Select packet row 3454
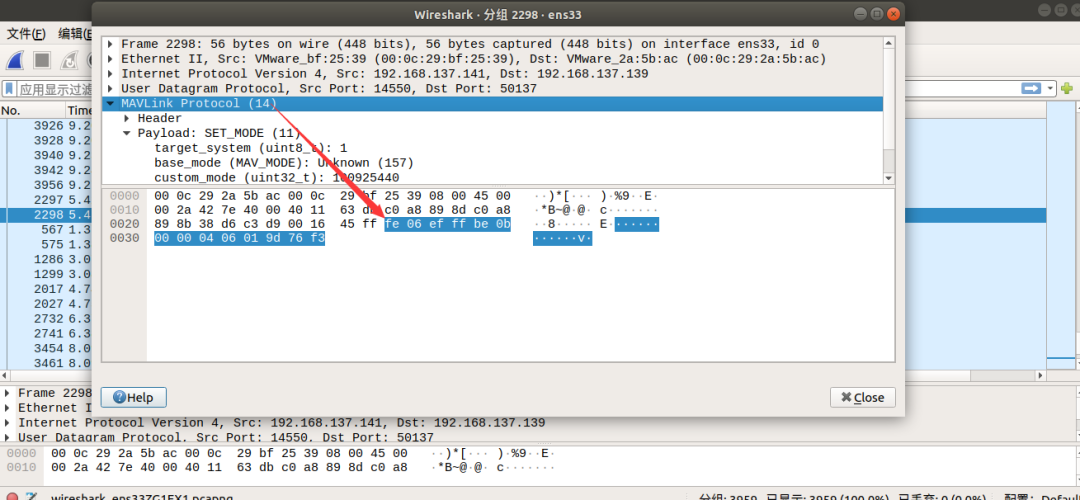The height and width of the screenshot is (500, 1080). tap(46, 348)
